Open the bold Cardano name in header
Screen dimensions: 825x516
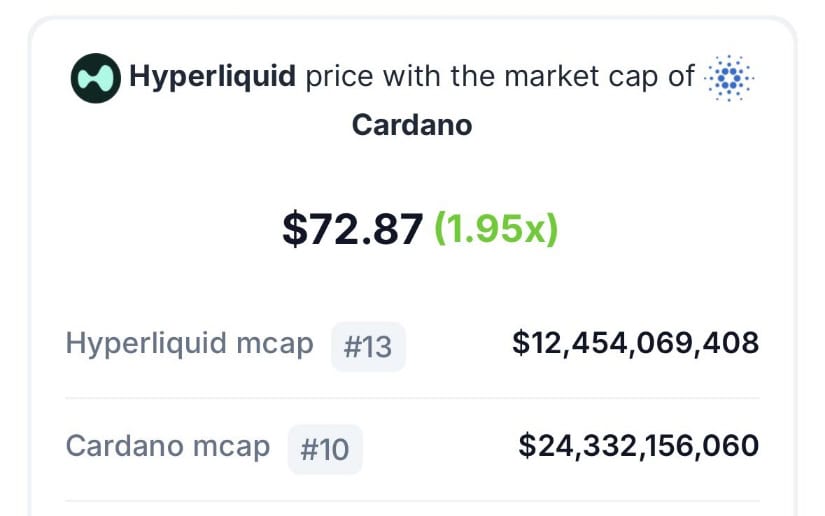[412, 125]
